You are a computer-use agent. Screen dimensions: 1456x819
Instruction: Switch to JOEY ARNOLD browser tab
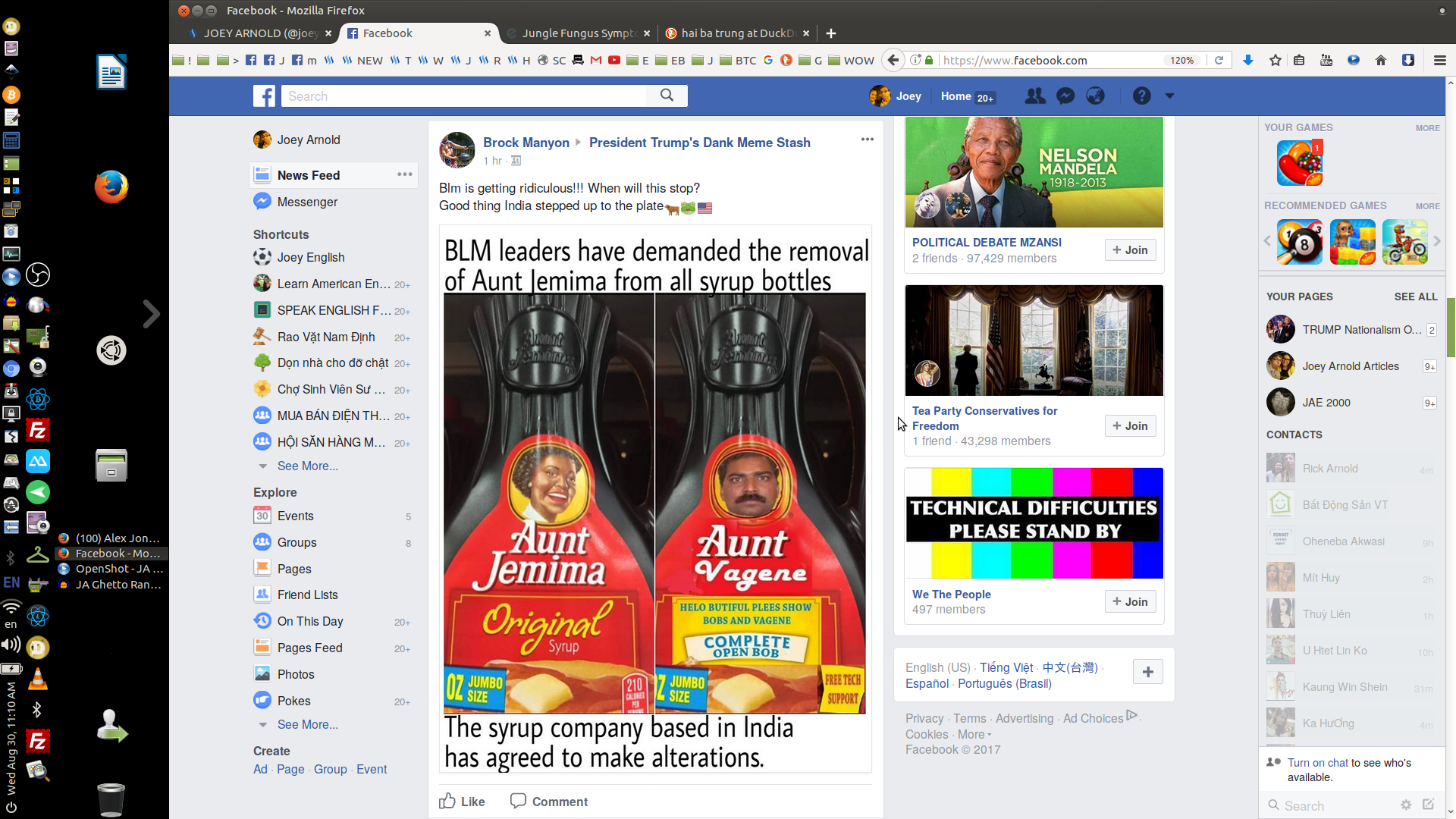pyautogui.click(x=259, y=33)
